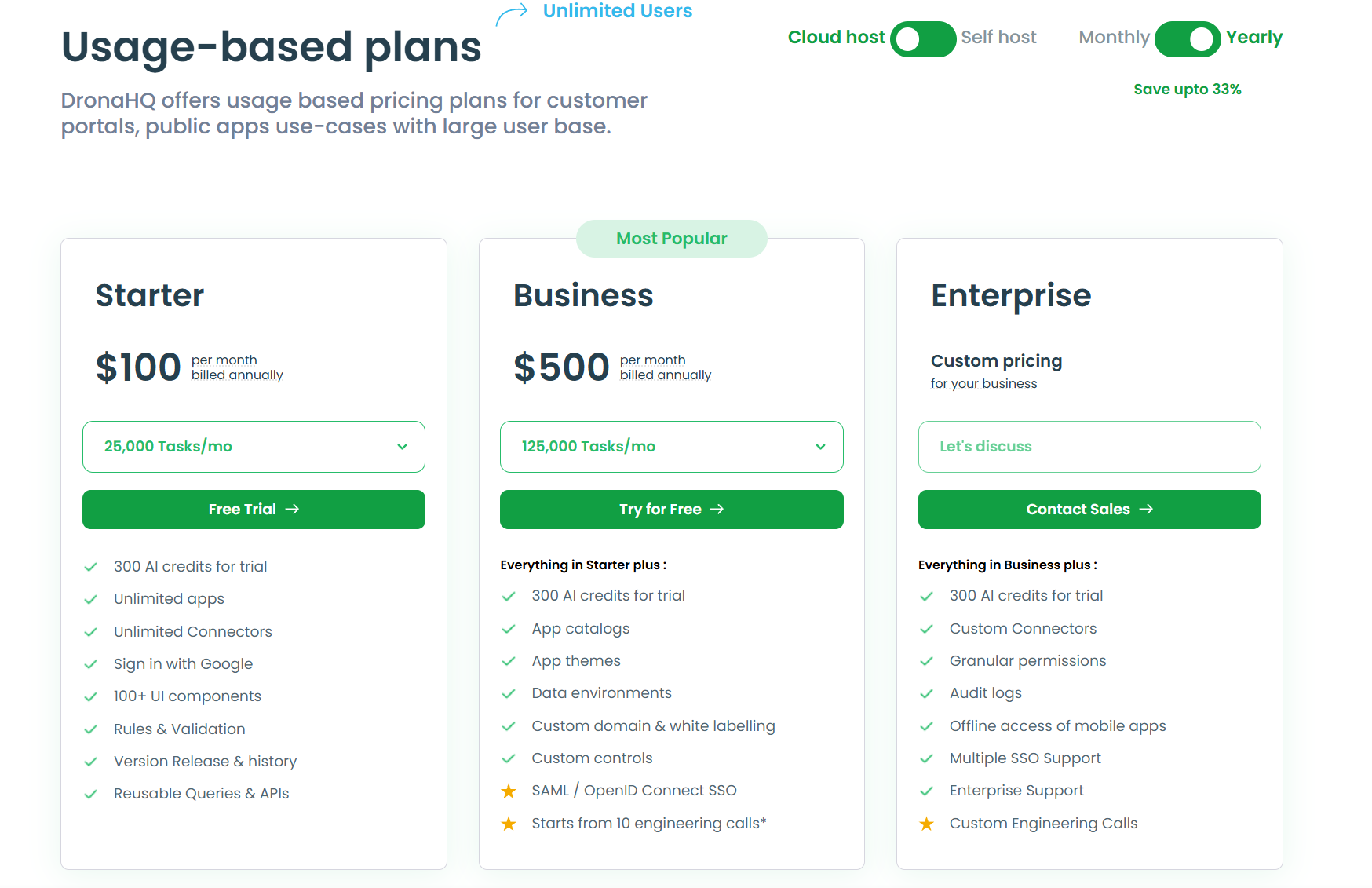
Task: Click the checkmark beside Sign in with Google
Action: (91, 664)
